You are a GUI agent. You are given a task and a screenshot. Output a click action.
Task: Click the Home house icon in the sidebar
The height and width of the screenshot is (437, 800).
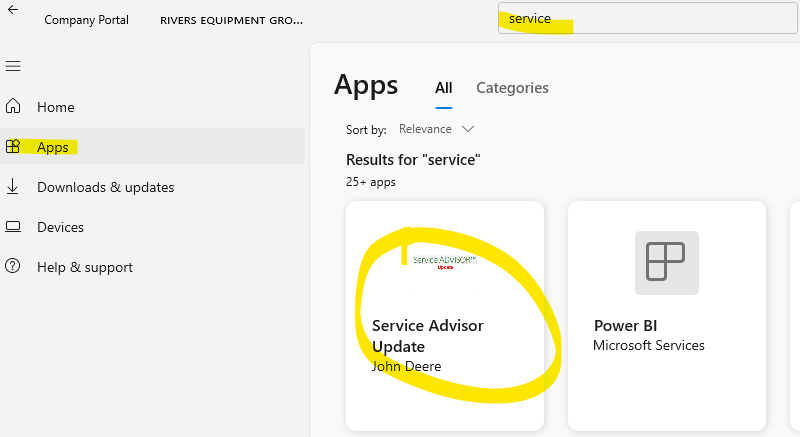pyautogui.click(x=13, y=107)
